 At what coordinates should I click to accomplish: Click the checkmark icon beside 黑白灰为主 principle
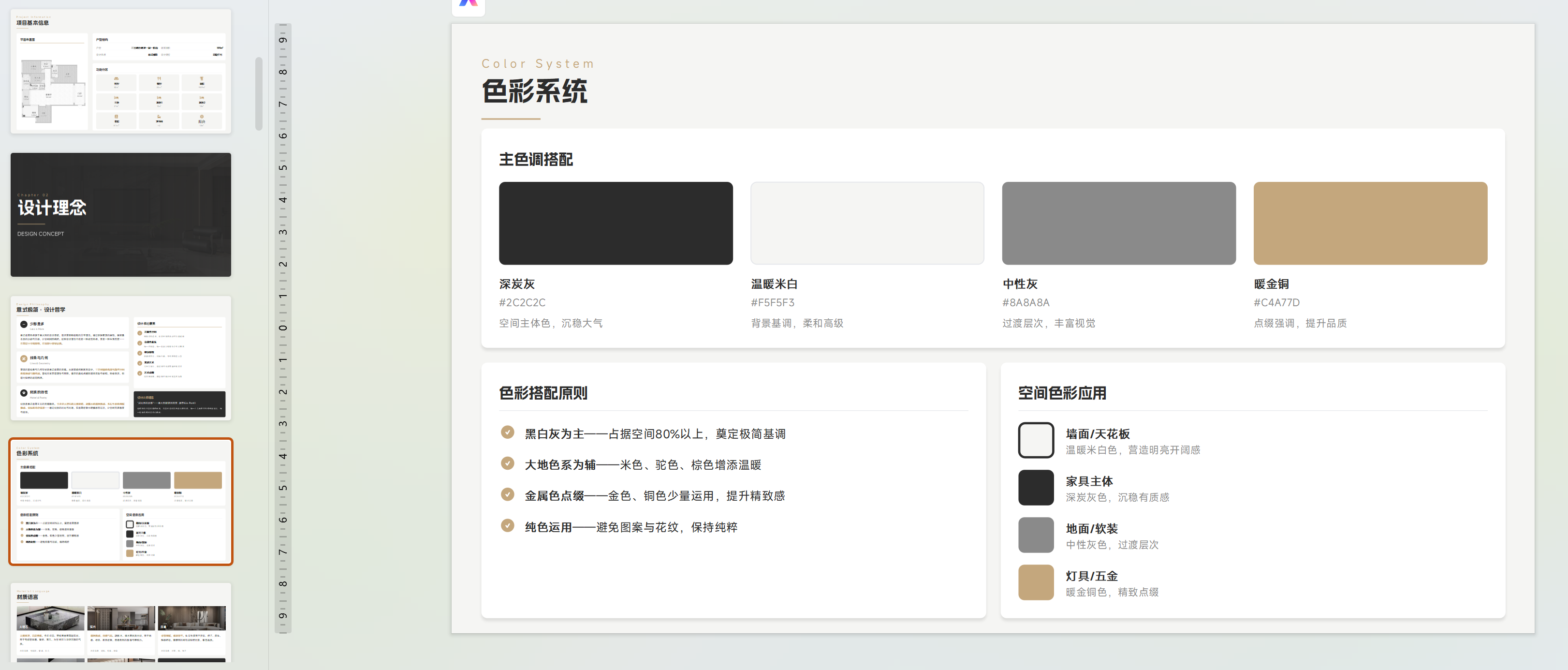[x=508, y=432]
